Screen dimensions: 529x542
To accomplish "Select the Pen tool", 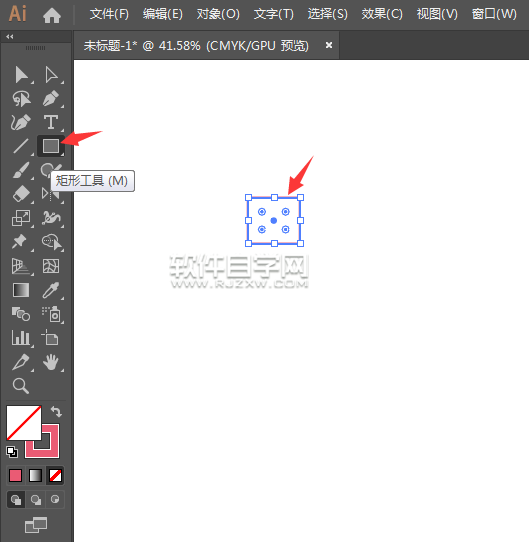I will click(x=51, y=99).
